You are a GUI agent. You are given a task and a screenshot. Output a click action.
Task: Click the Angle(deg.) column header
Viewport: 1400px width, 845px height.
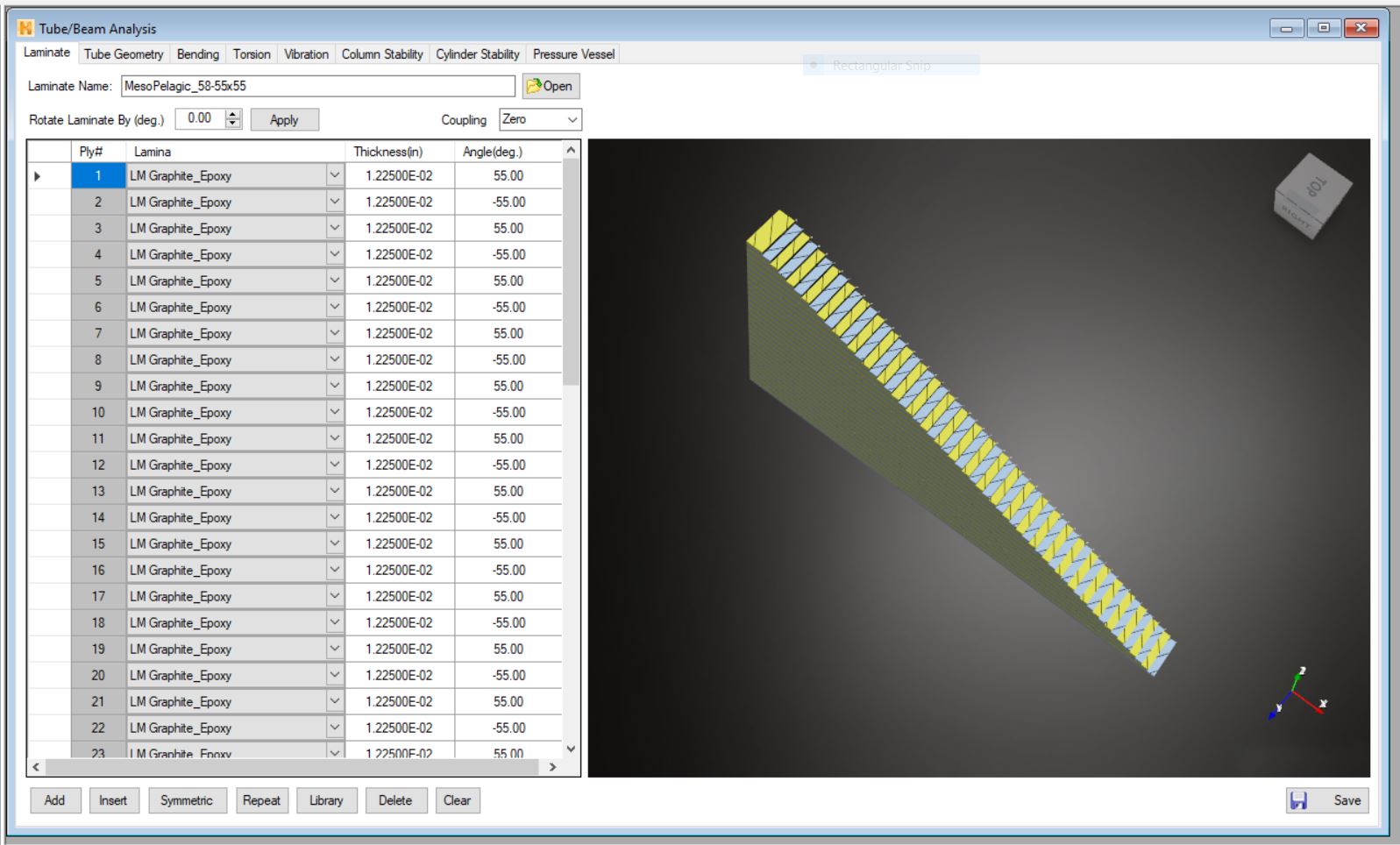click(508, 152)
